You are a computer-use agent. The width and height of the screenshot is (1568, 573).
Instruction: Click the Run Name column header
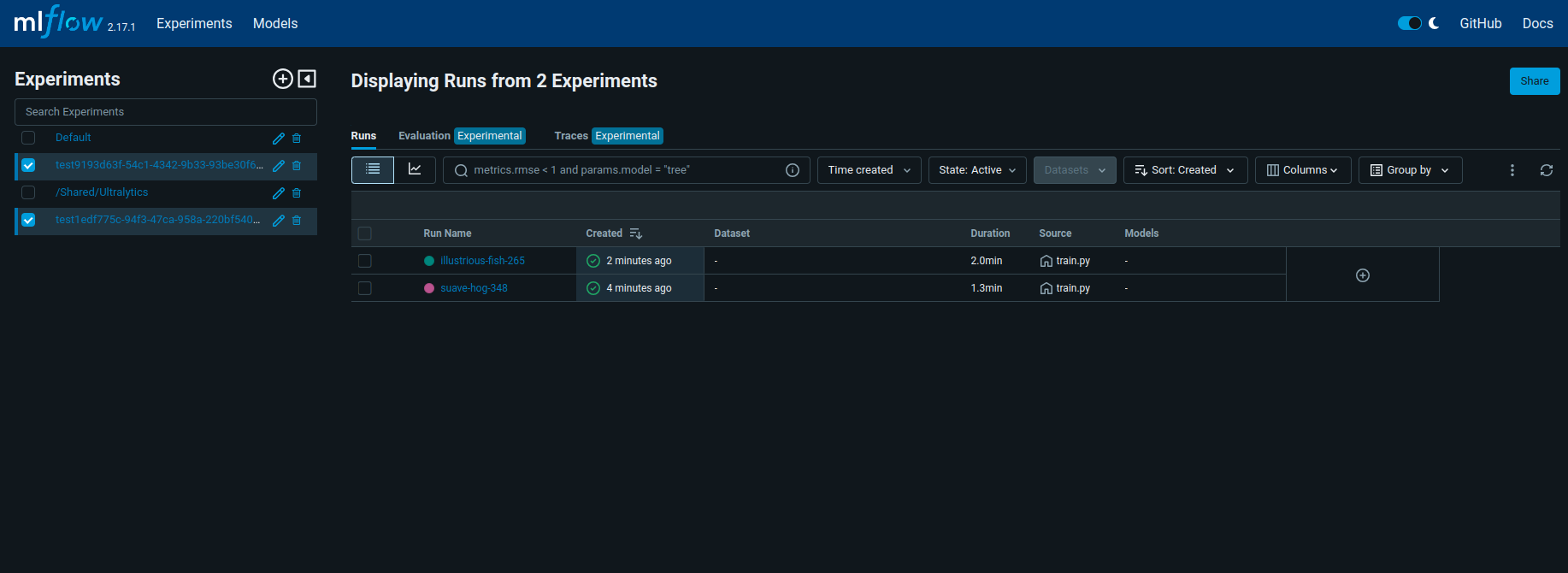(447, 233)
